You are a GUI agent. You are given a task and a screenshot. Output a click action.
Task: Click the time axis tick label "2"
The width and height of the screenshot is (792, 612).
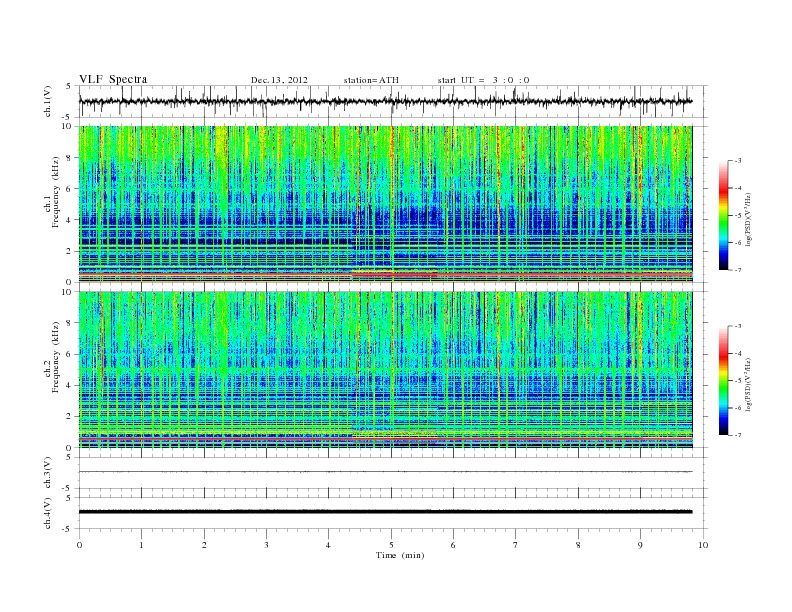204,545
